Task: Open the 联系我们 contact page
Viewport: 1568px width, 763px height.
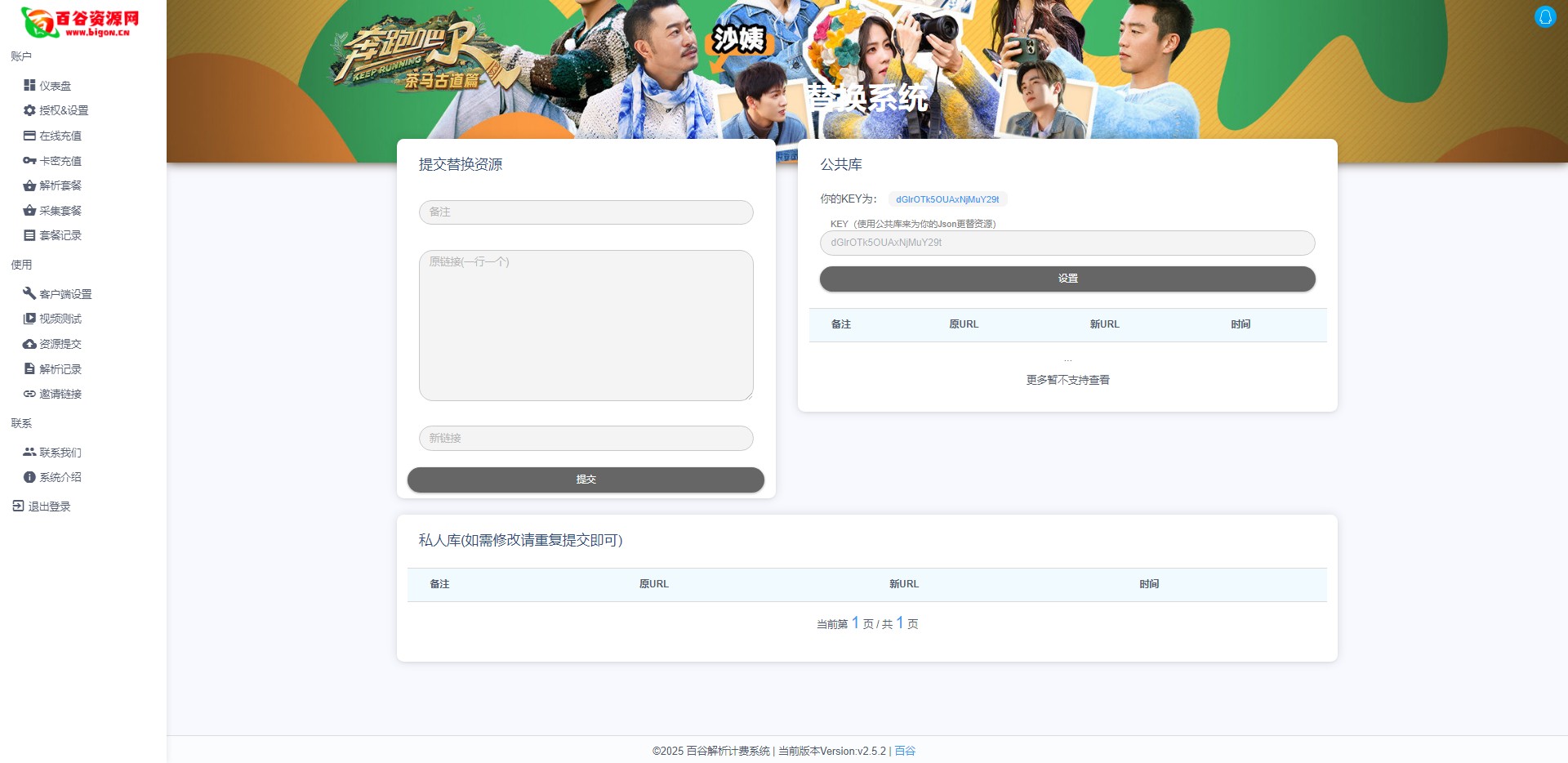Action: [59, 452]
